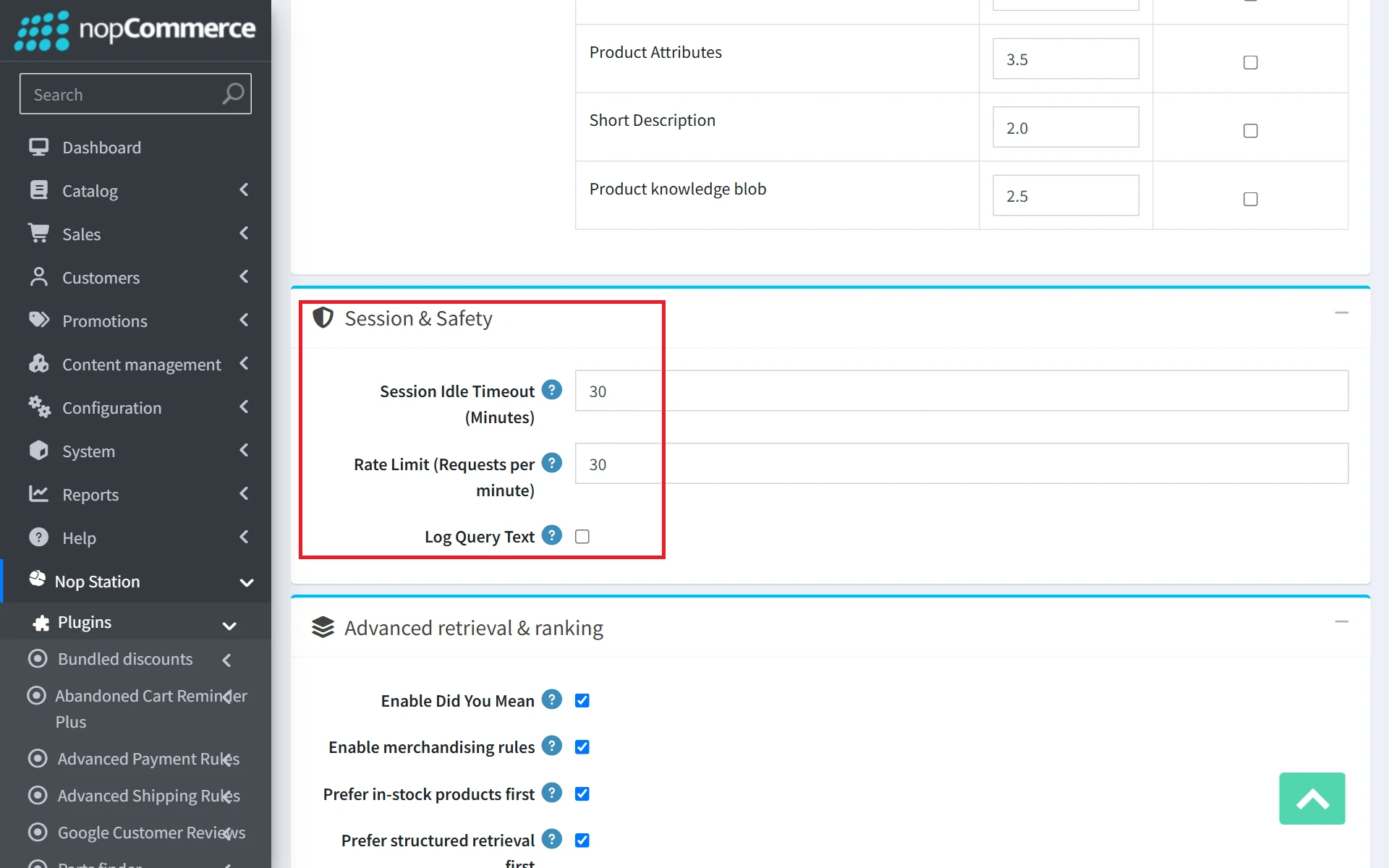
Task: Click the green scroll-to-top button
Action: pyautogui.click(x=1312, y=799)
